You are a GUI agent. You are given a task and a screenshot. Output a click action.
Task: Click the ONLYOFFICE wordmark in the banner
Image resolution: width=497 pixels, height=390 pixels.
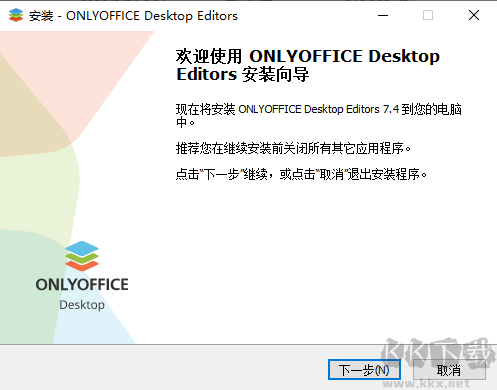[82, 285]
